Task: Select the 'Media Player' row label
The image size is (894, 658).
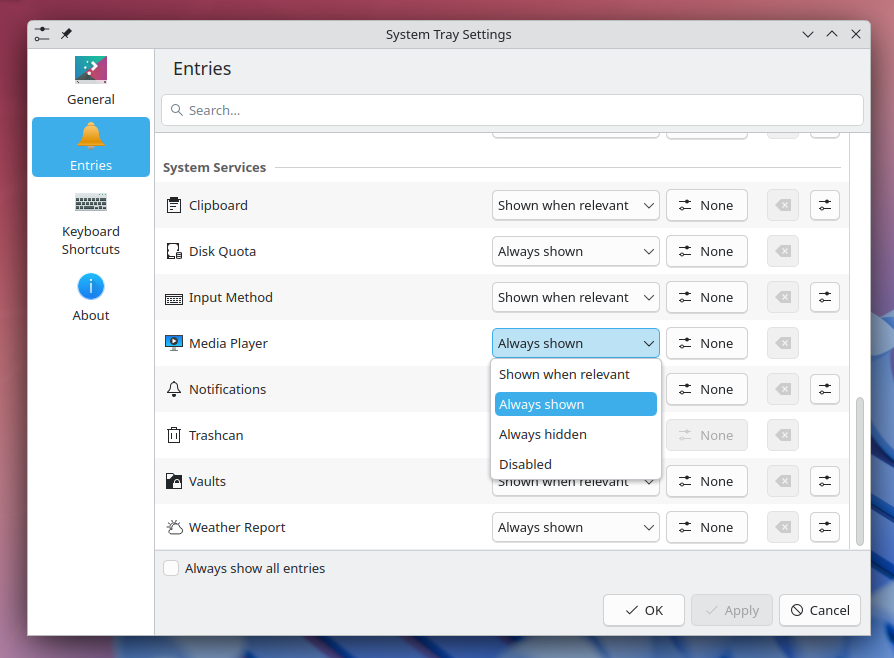Action: click(228, 343)
